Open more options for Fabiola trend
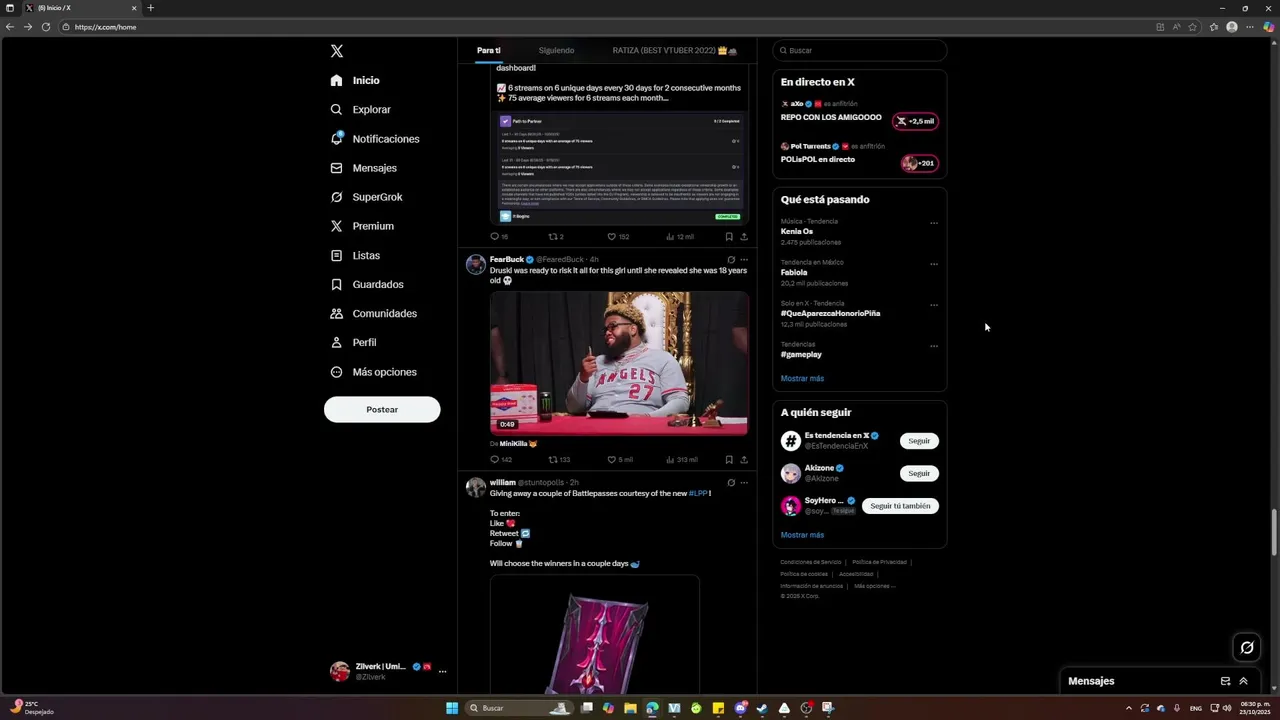 (x=934, y=264)
